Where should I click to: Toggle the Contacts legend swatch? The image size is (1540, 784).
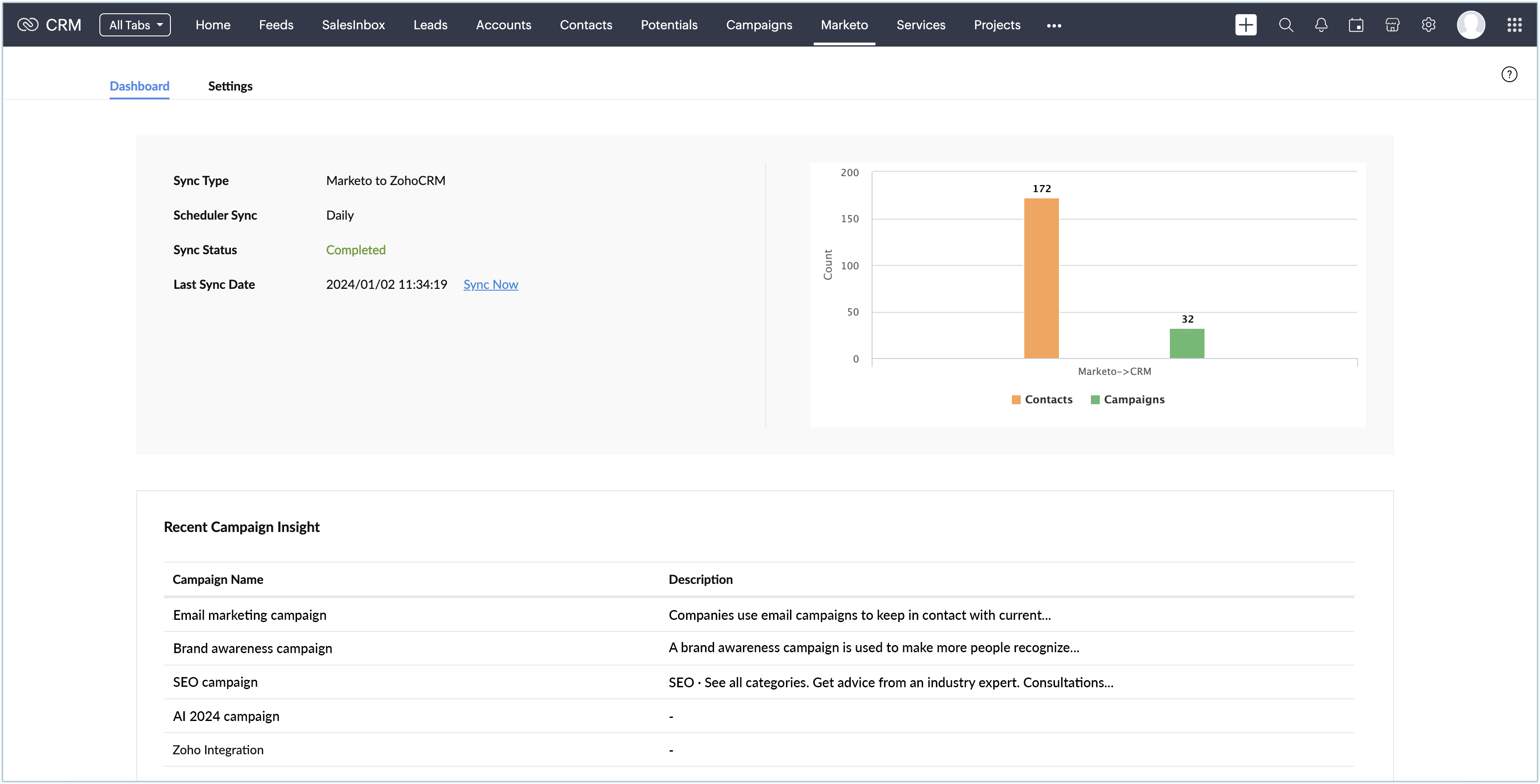(x=1016, y=400)
